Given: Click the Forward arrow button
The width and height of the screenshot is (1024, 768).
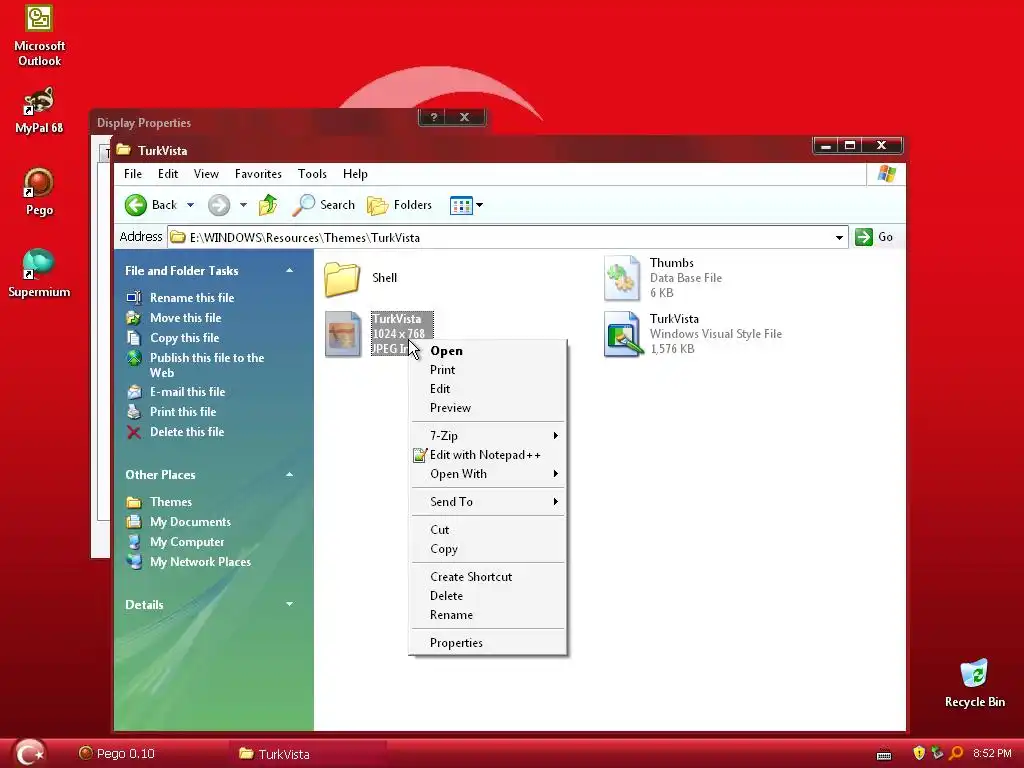Looking at the screenshot, I should click(219, 205).
